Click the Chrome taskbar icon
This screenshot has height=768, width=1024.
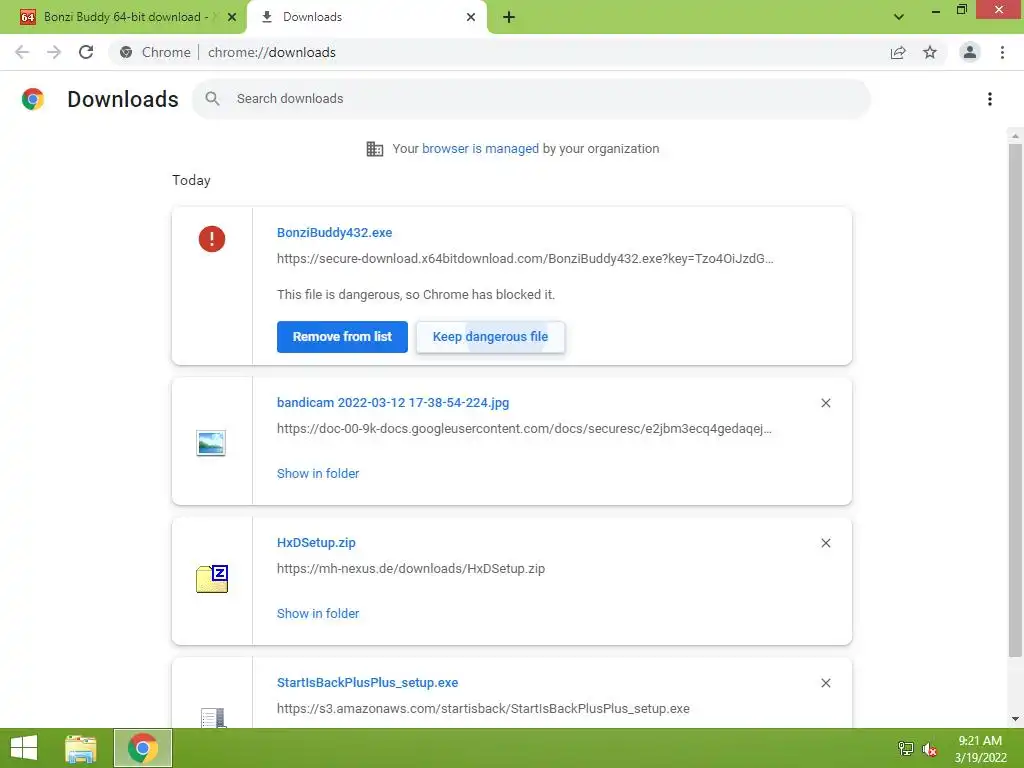pyautogui.click(x=143, y=748)
